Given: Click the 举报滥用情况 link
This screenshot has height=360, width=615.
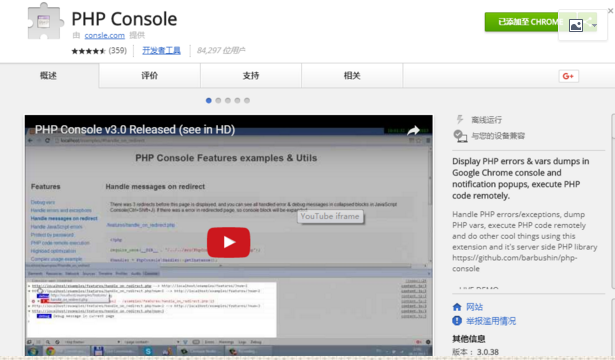Looking at the screenshot, I should tap(491, 321).
